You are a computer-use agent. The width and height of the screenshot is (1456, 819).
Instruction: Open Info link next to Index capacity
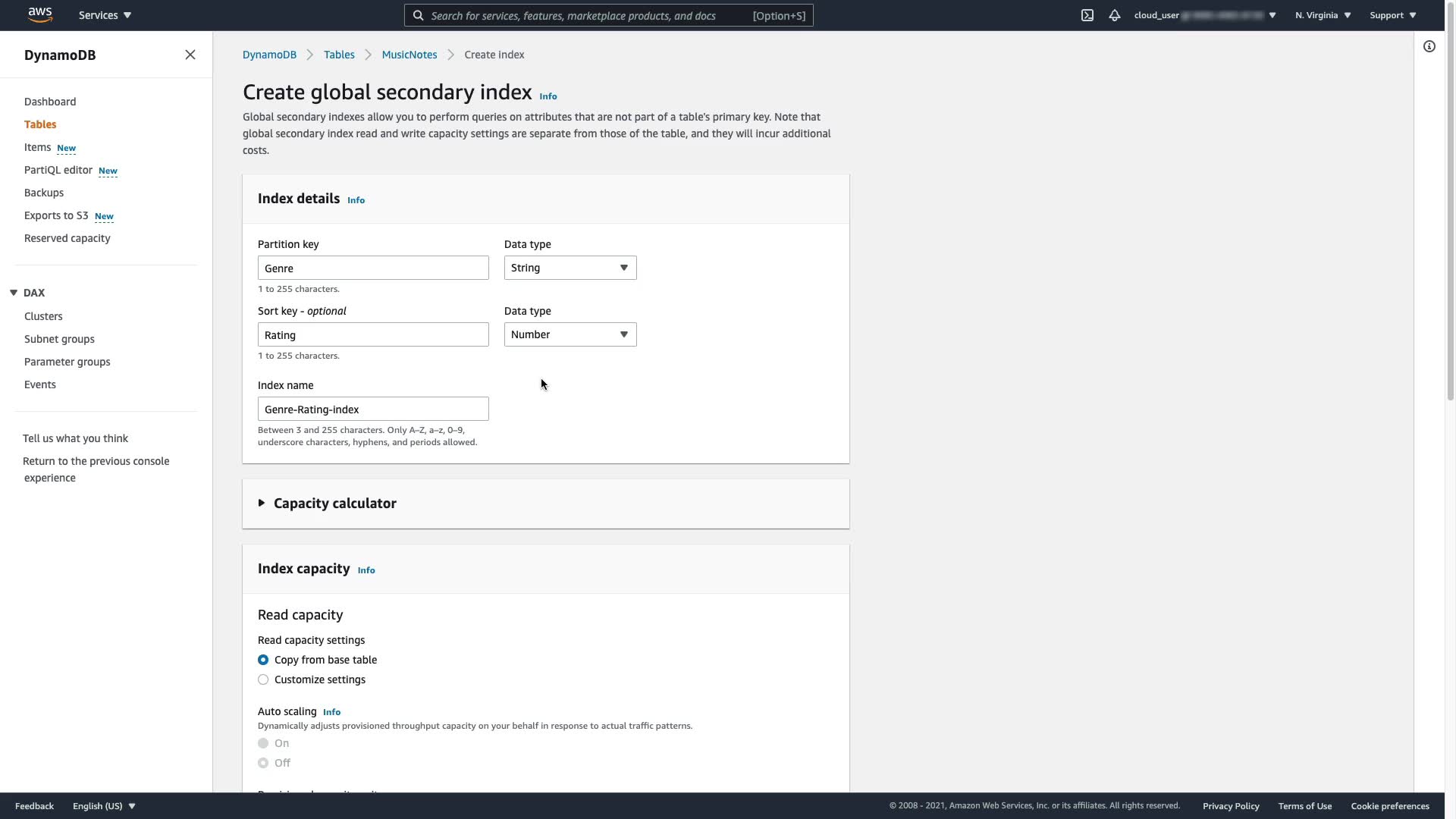[x=366, y=570]
